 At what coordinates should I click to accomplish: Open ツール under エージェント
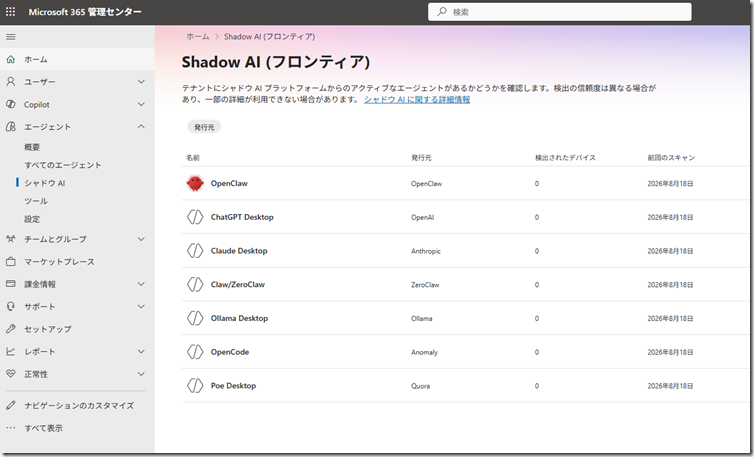point(36,201)
